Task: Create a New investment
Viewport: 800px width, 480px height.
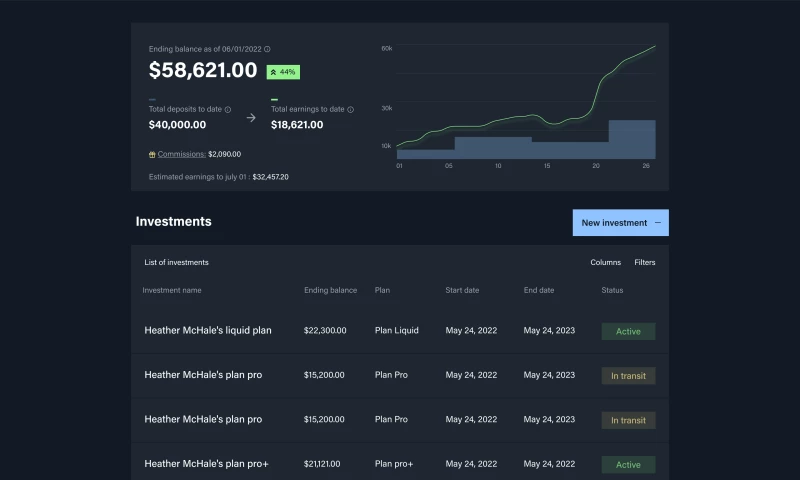Action: pyautogui.click(x=614, y=223)
